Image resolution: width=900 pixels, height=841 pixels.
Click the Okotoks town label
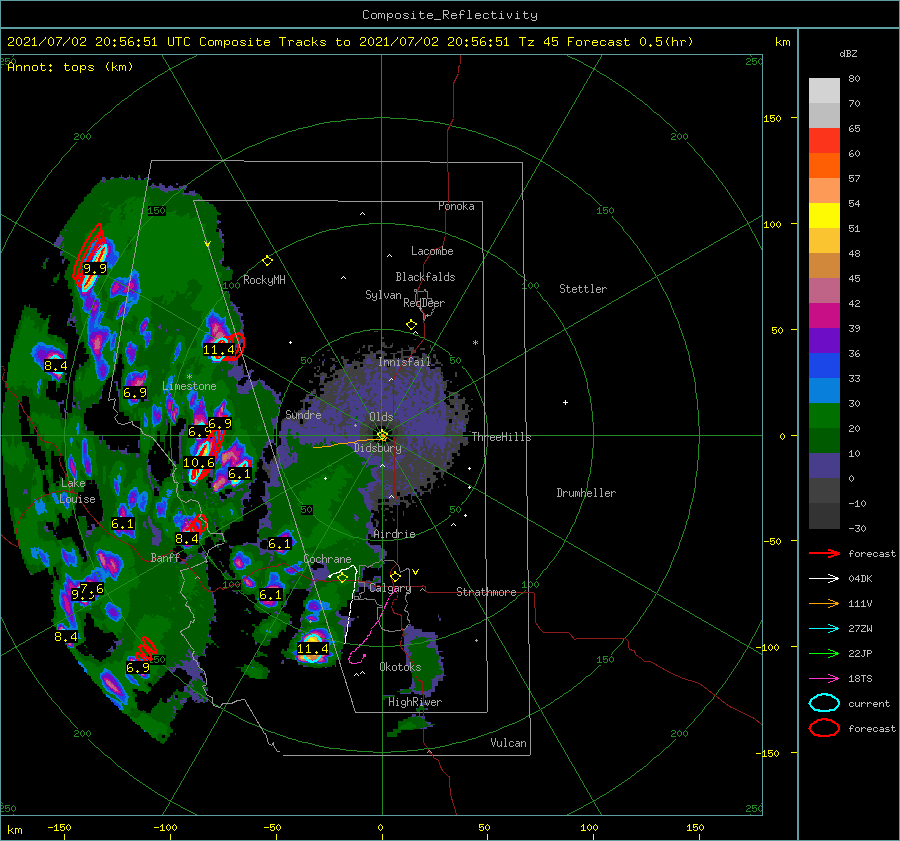(400, 666)
